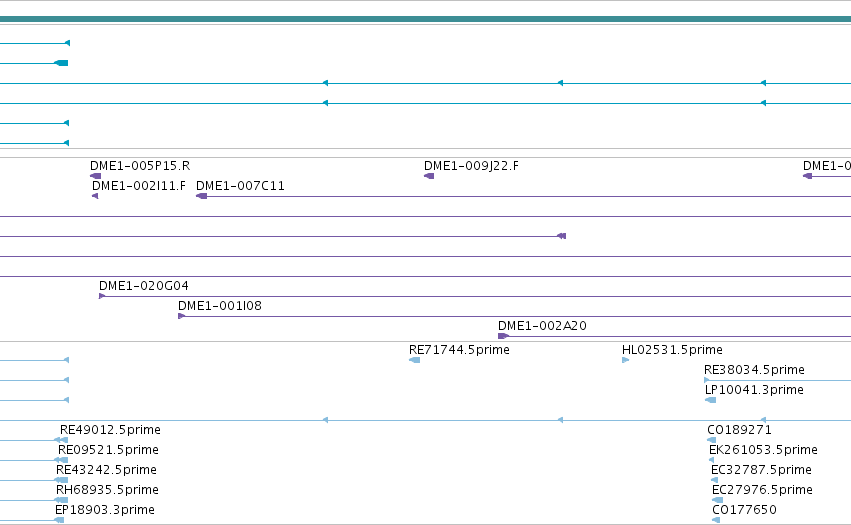851x525 pixels.
Task: Click the glyph beneath RE49012.5prime
Action: coord(61,440)
